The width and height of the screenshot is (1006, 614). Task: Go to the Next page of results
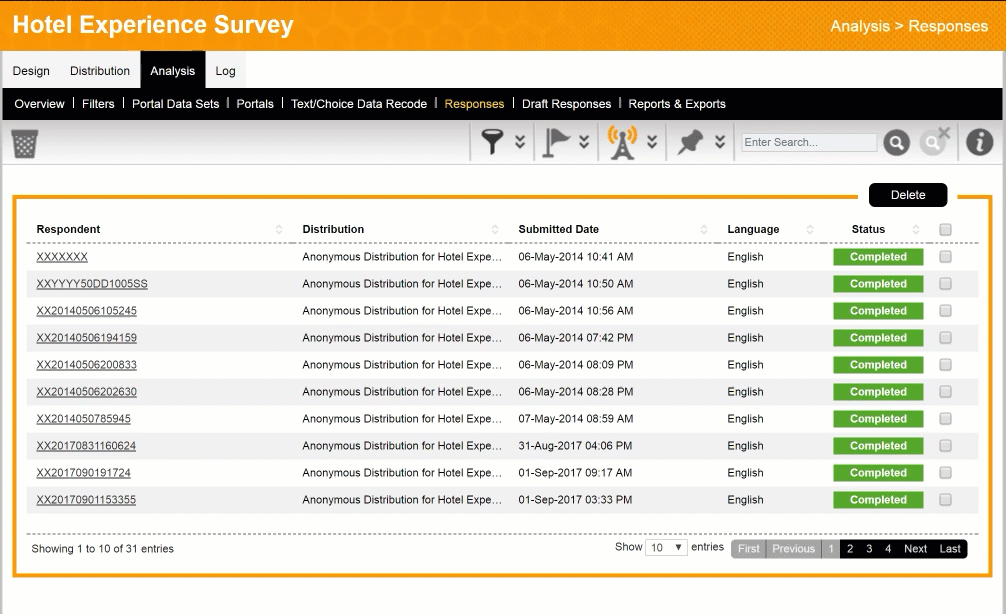(915, 549)
